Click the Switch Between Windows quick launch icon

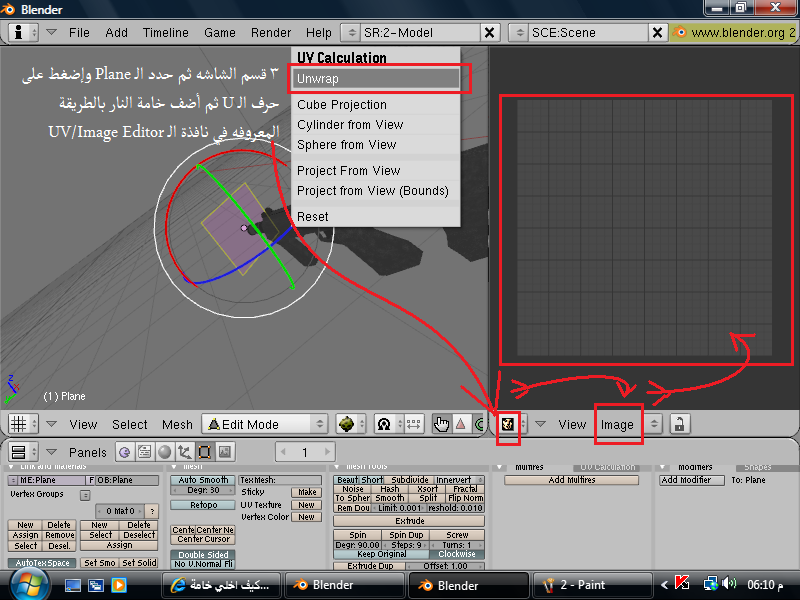(x=96, y=585)
